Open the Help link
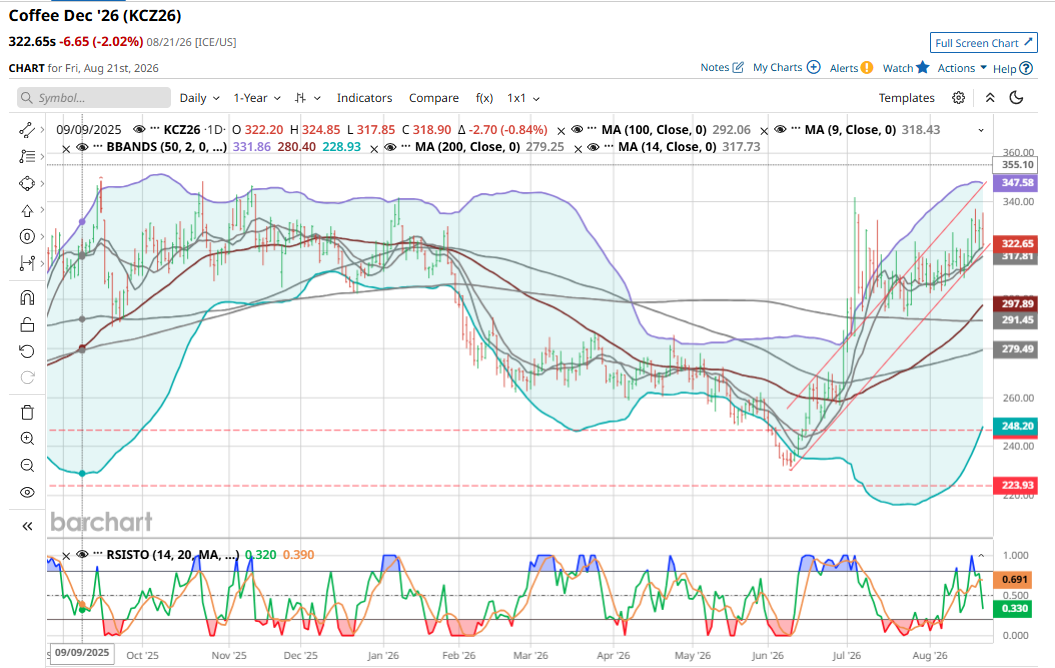 (x=1013, y=69)
